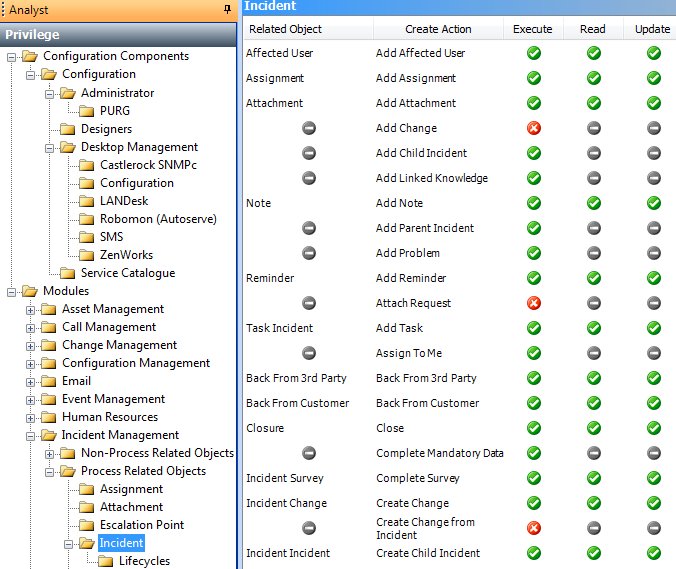Click the red Execute icon for Add Change
The image size is (676, 569).
pos(533,128)
